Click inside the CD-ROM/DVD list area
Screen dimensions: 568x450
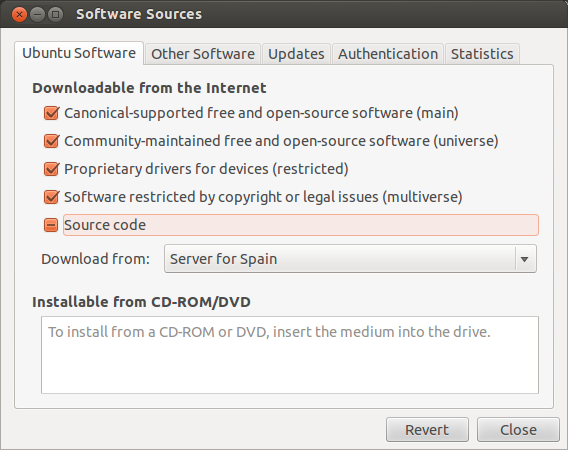coord(290,355)
